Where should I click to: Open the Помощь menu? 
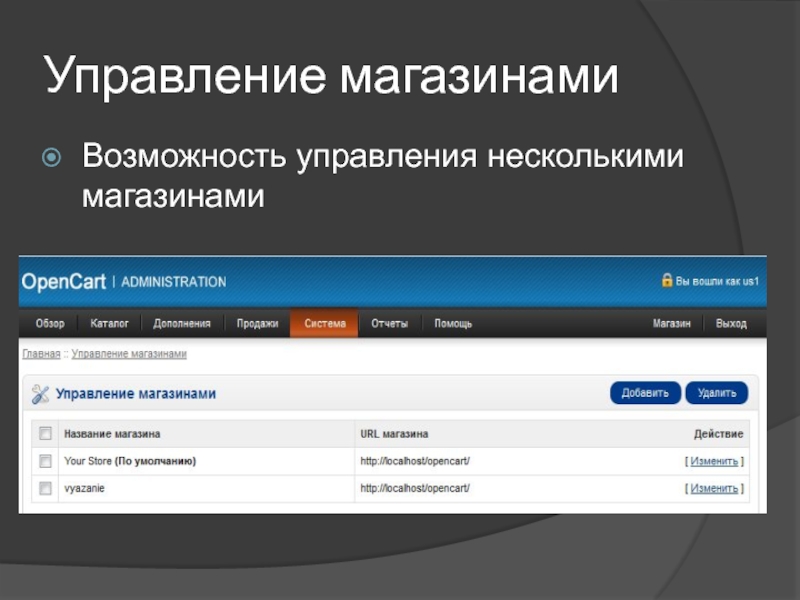point(453,324)
